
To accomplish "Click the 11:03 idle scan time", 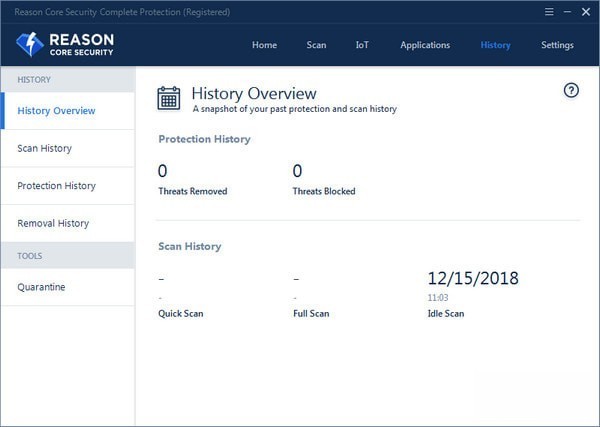I will pos(438,298).
